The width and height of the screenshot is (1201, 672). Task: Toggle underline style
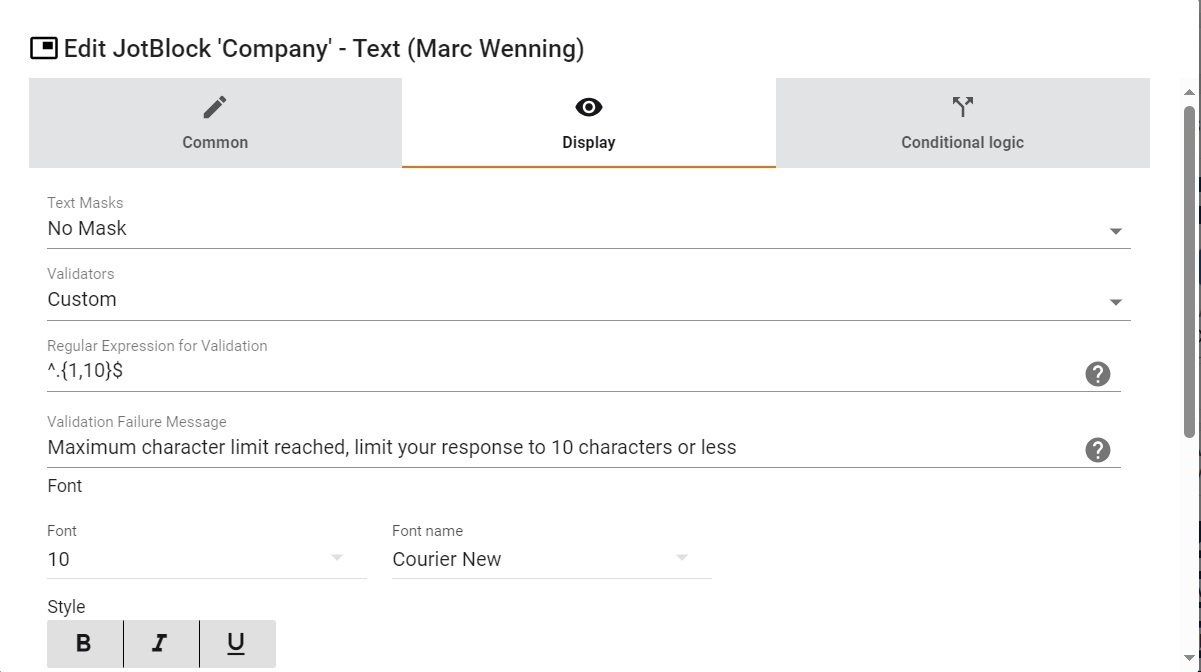[237, 644]
